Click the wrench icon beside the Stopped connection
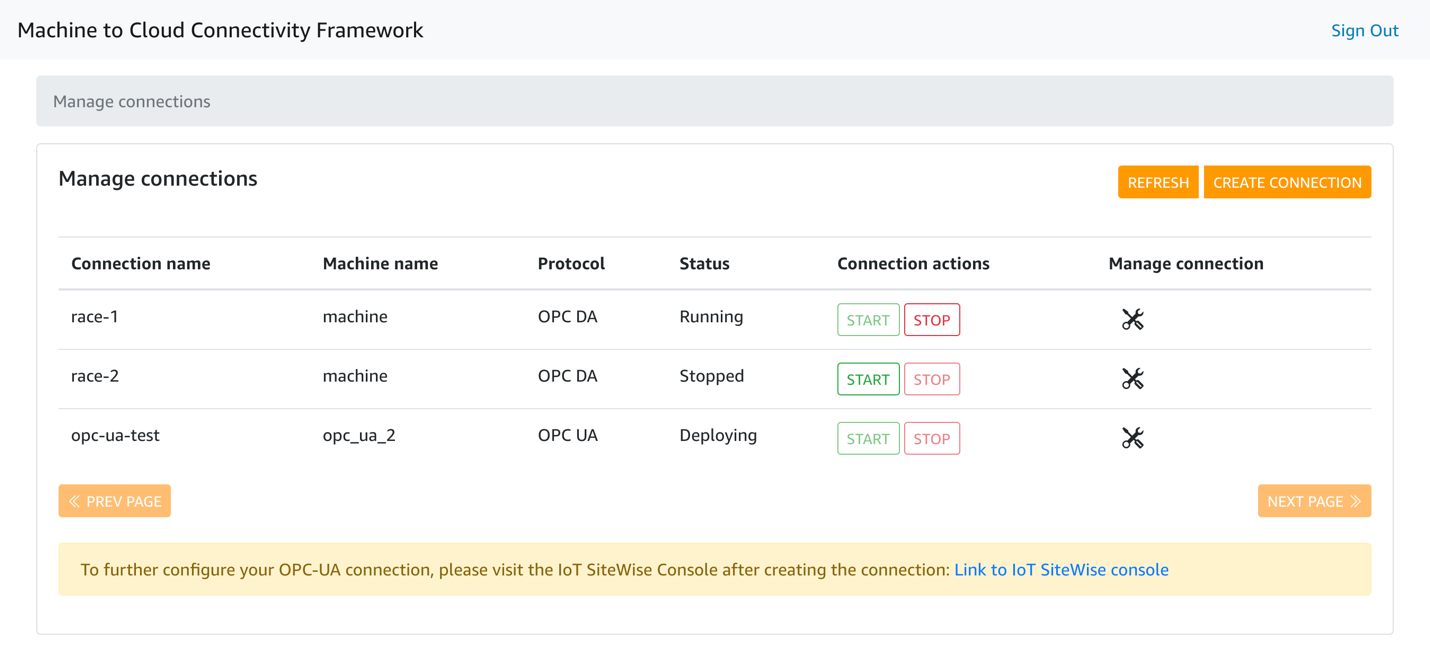The image size is (1430, 652). pos(1132,378)
